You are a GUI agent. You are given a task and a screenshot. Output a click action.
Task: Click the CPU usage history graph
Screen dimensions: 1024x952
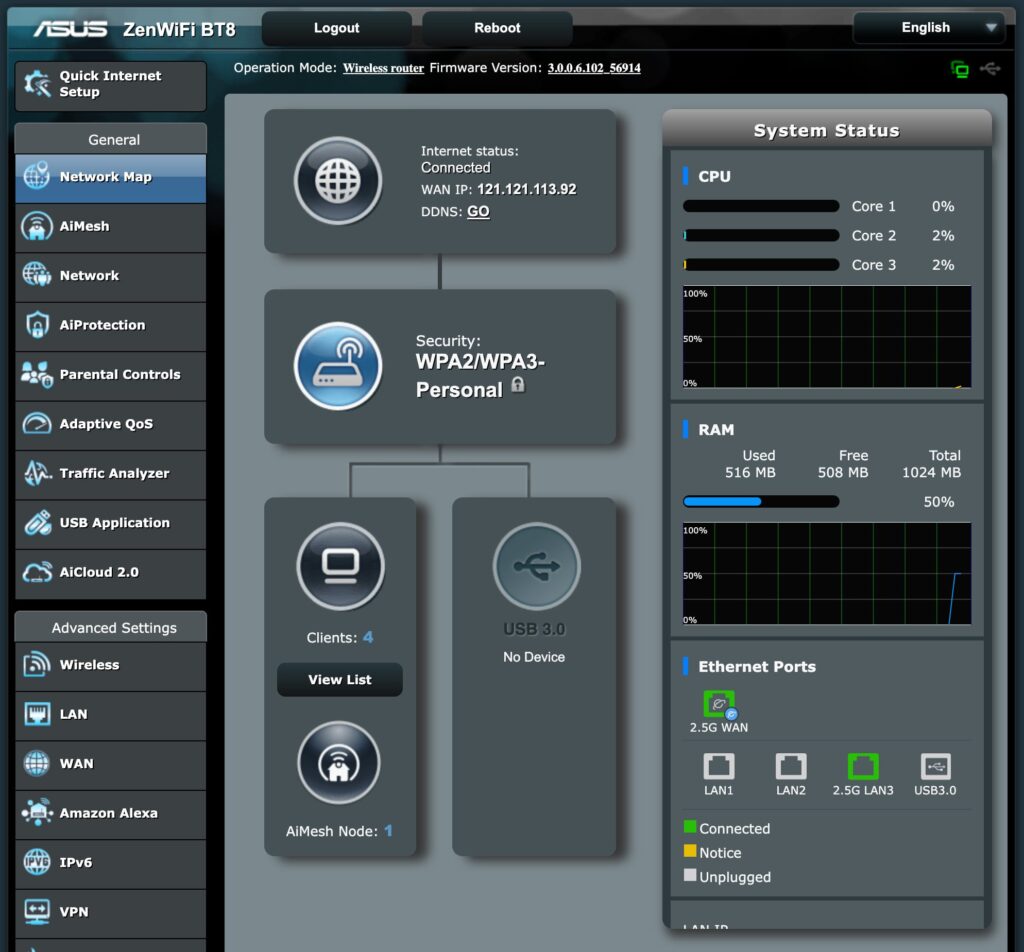827,337
